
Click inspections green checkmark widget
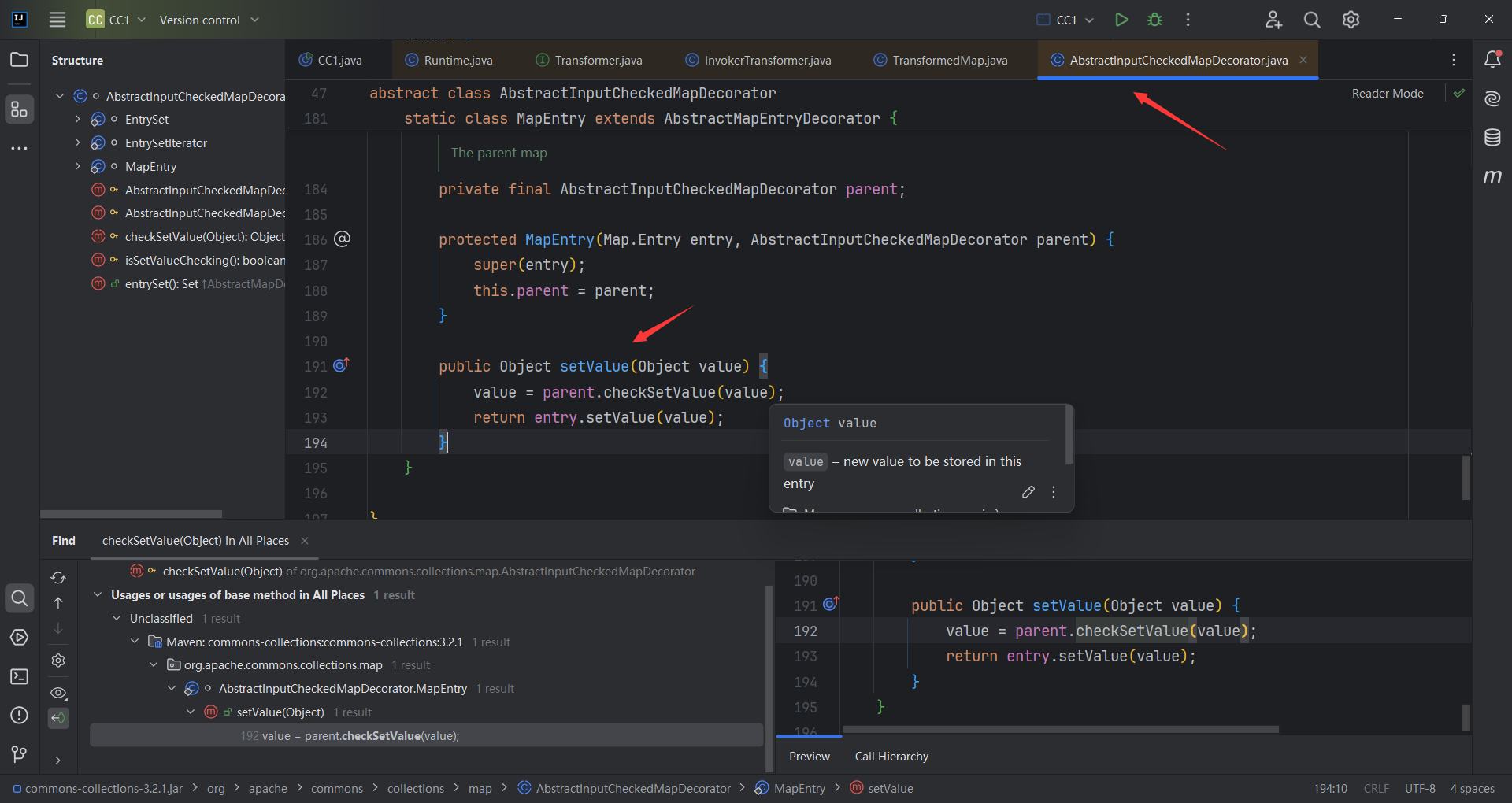tap(1459, 93)
